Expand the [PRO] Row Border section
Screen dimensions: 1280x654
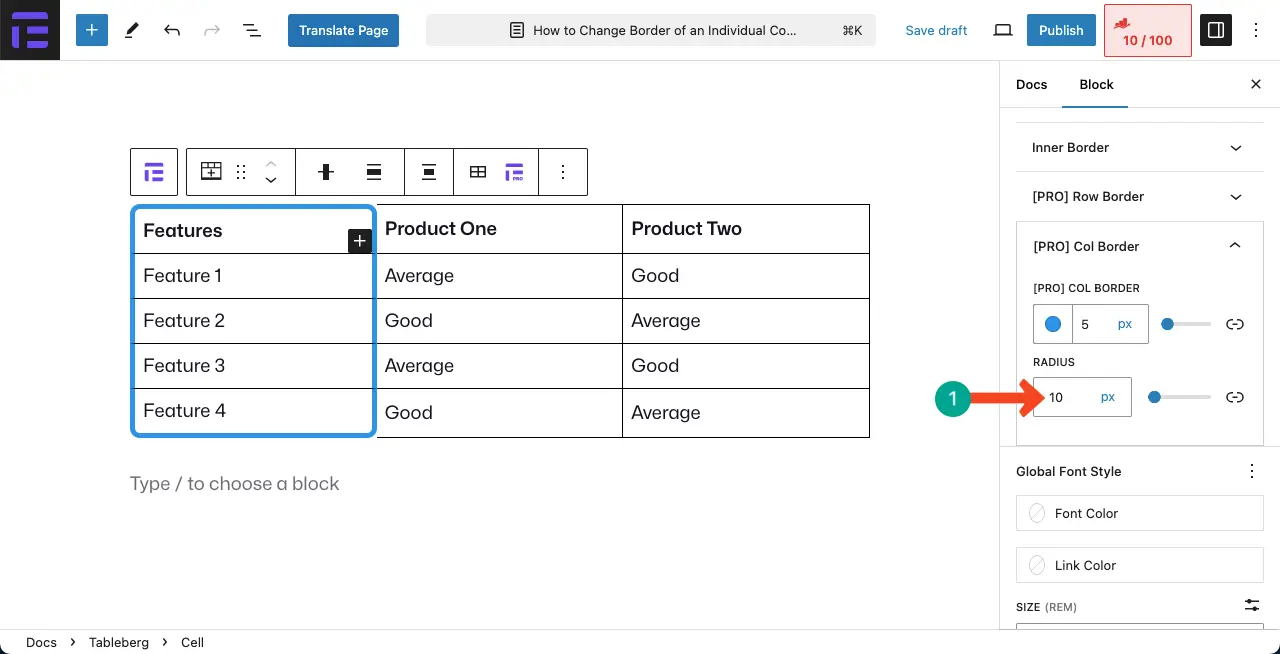pos(1139,196)
